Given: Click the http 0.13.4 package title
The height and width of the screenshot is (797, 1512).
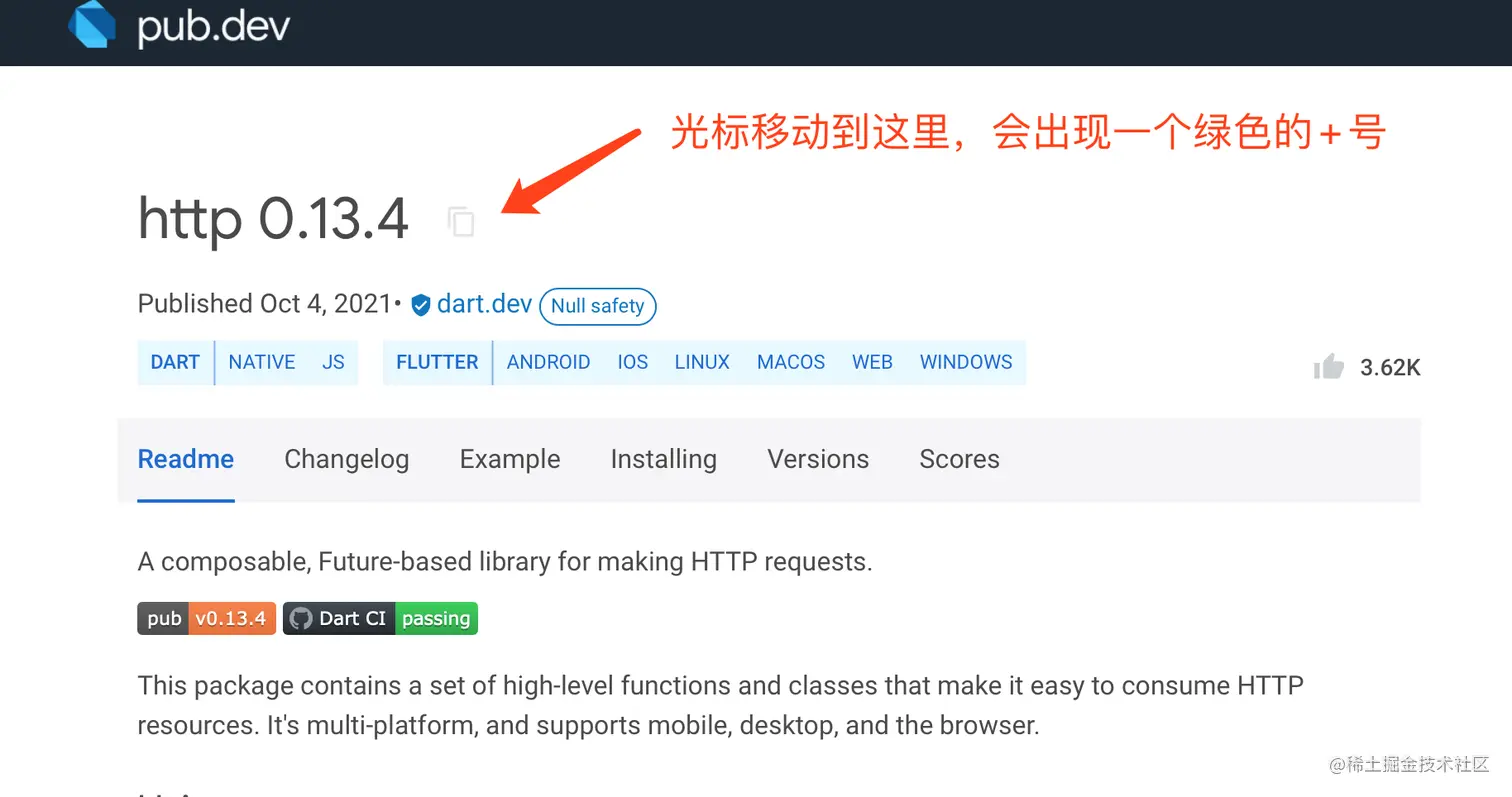Looking at the screenshot, I should [x=273, y=219].
